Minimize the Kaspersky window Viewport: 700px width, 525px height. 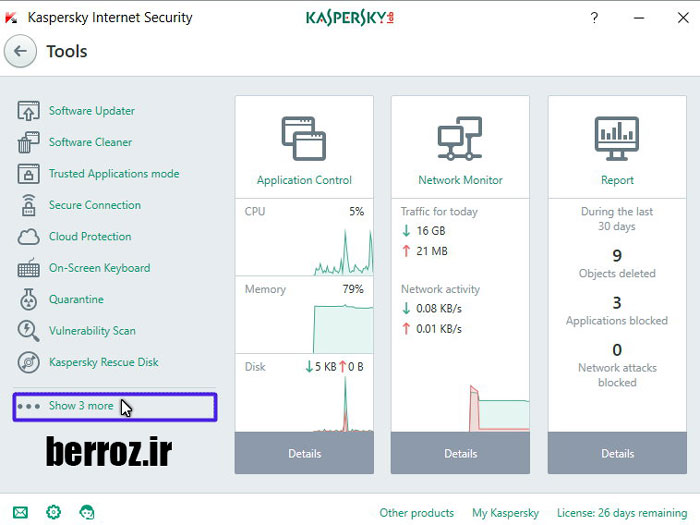point(639,18)
